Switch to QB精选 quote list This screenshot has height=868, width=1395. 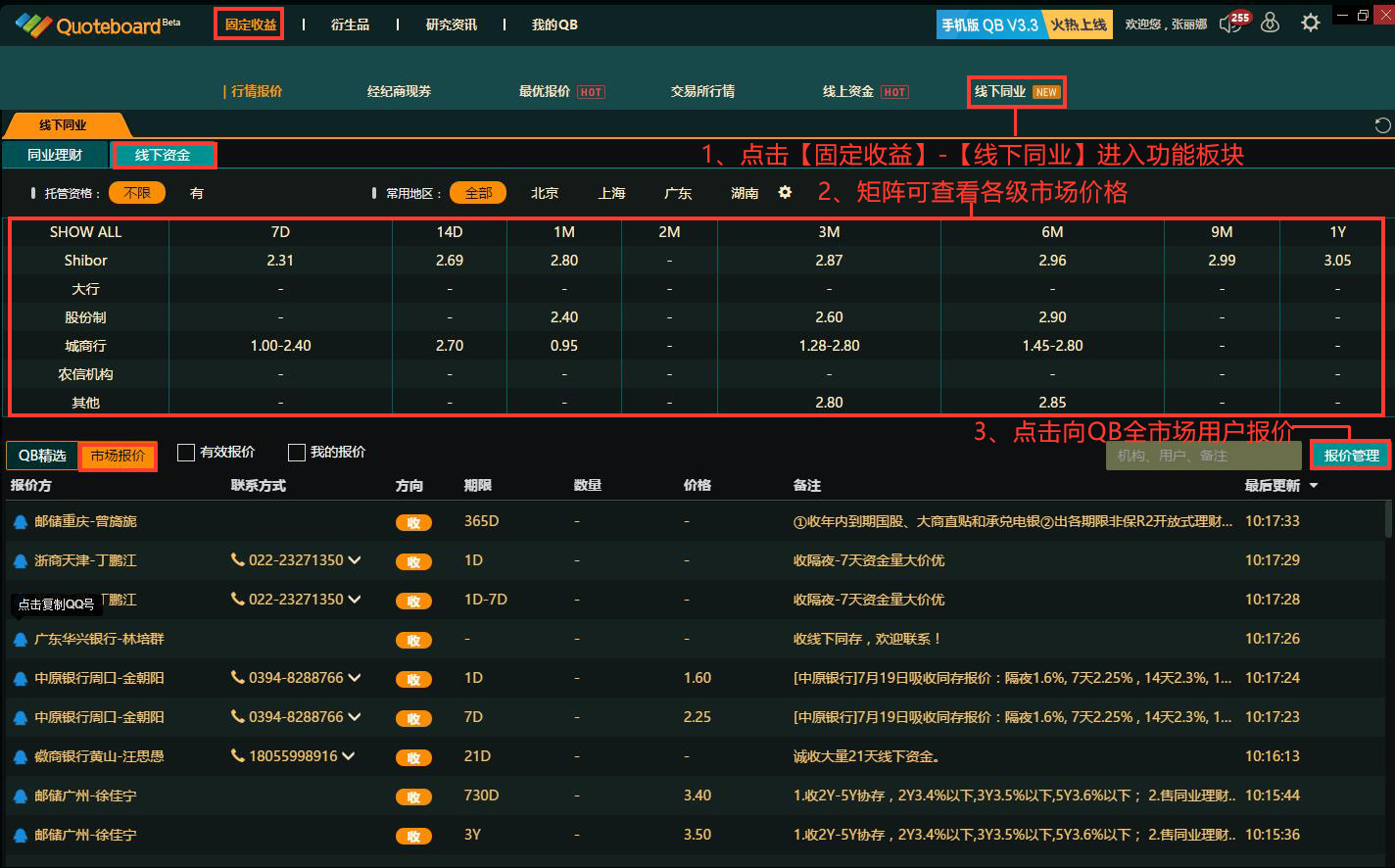[x=42, y=456]
